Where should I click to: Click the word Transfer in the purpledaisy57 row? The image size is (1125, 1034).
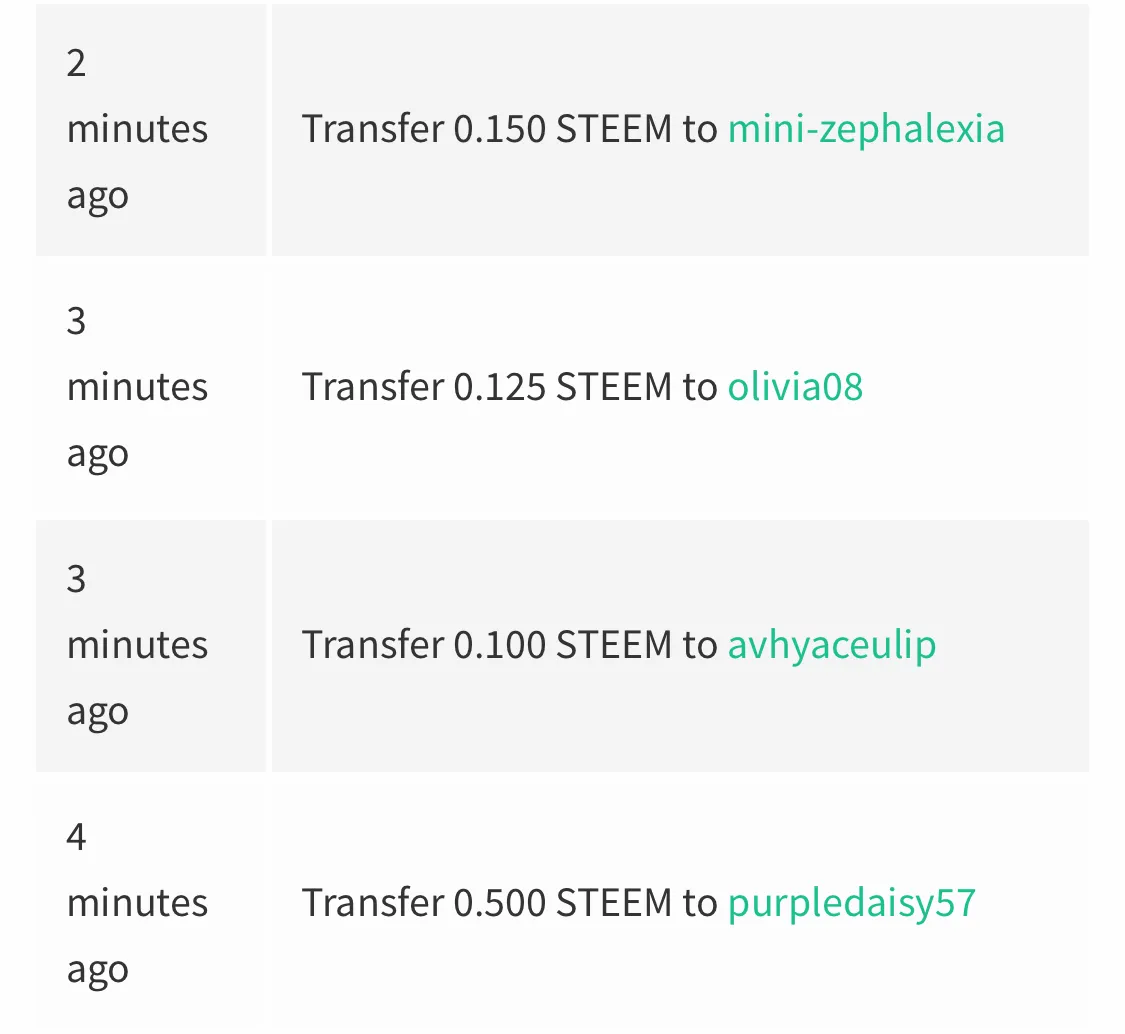373,903
